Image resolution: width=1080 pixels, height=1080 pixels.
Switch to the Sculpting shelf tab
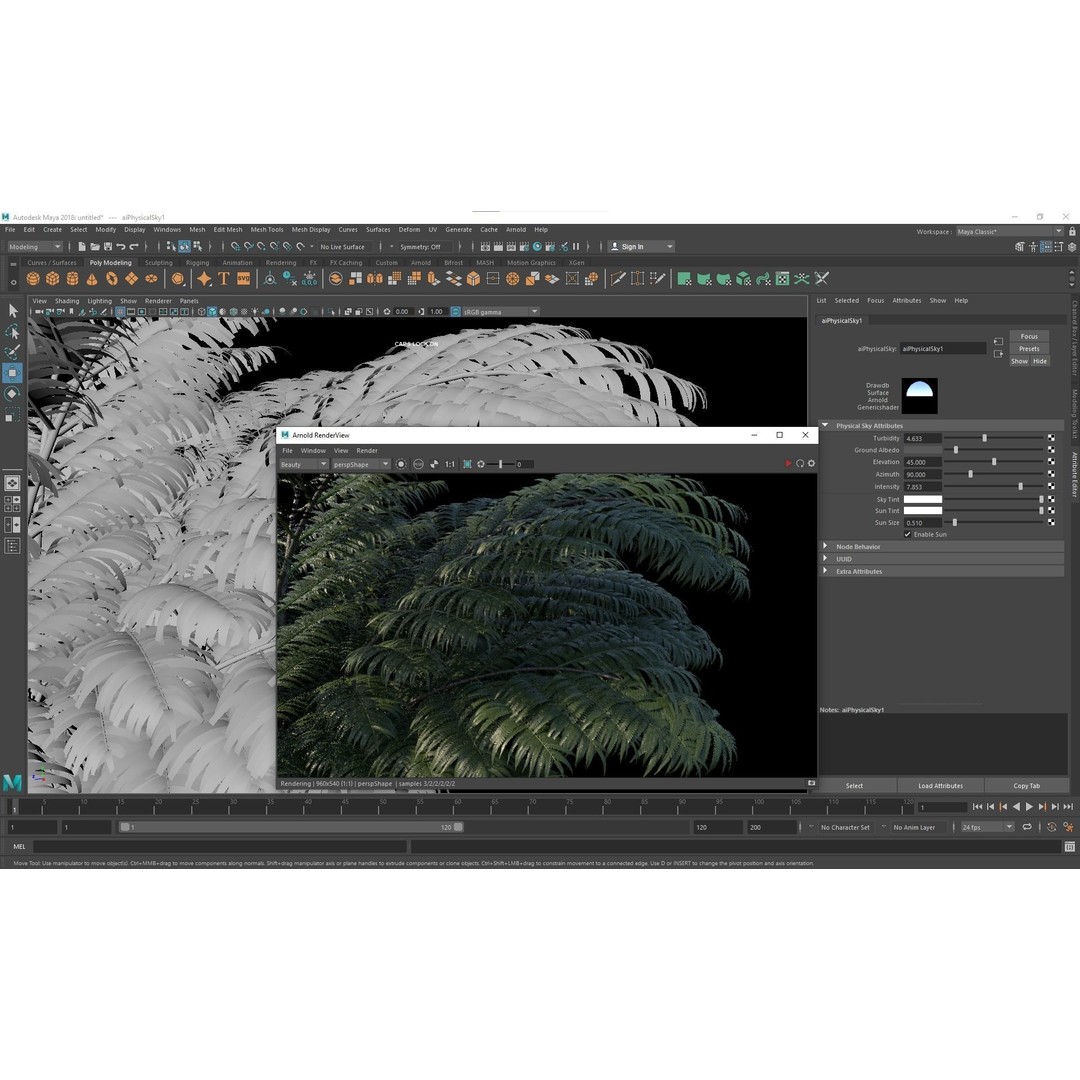point(158,263)
